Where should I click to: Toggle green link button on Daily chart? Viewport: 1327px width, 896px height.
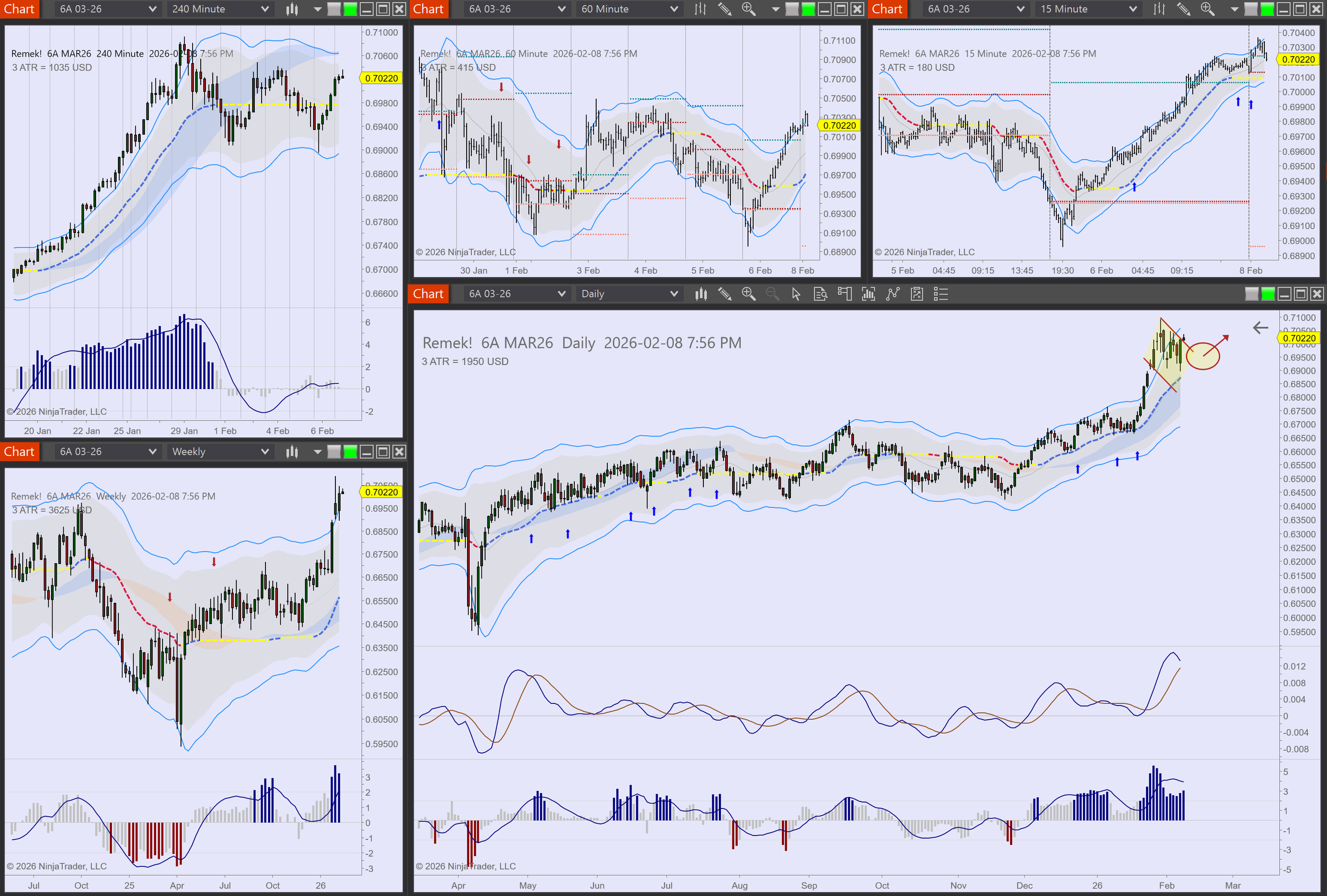point(1268,294)
